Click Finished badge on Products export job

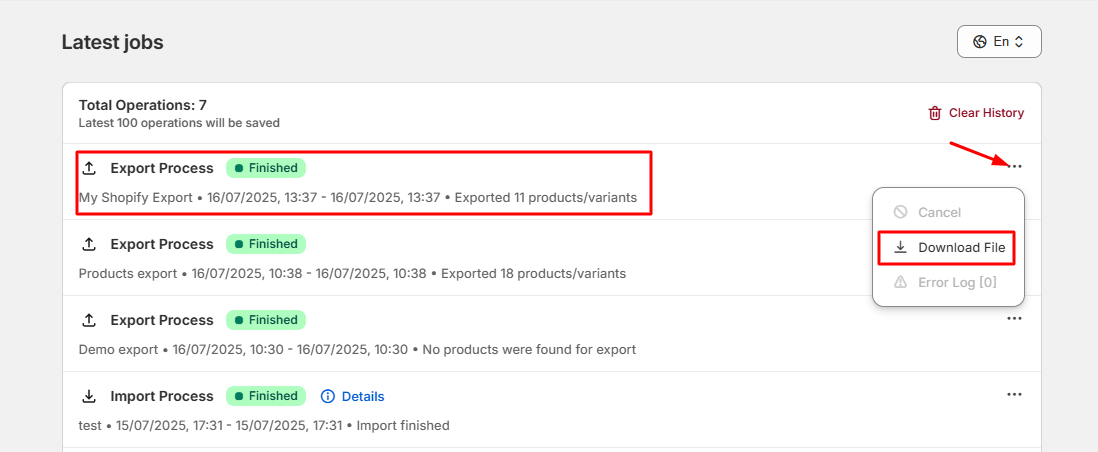[x=266, y=244]
